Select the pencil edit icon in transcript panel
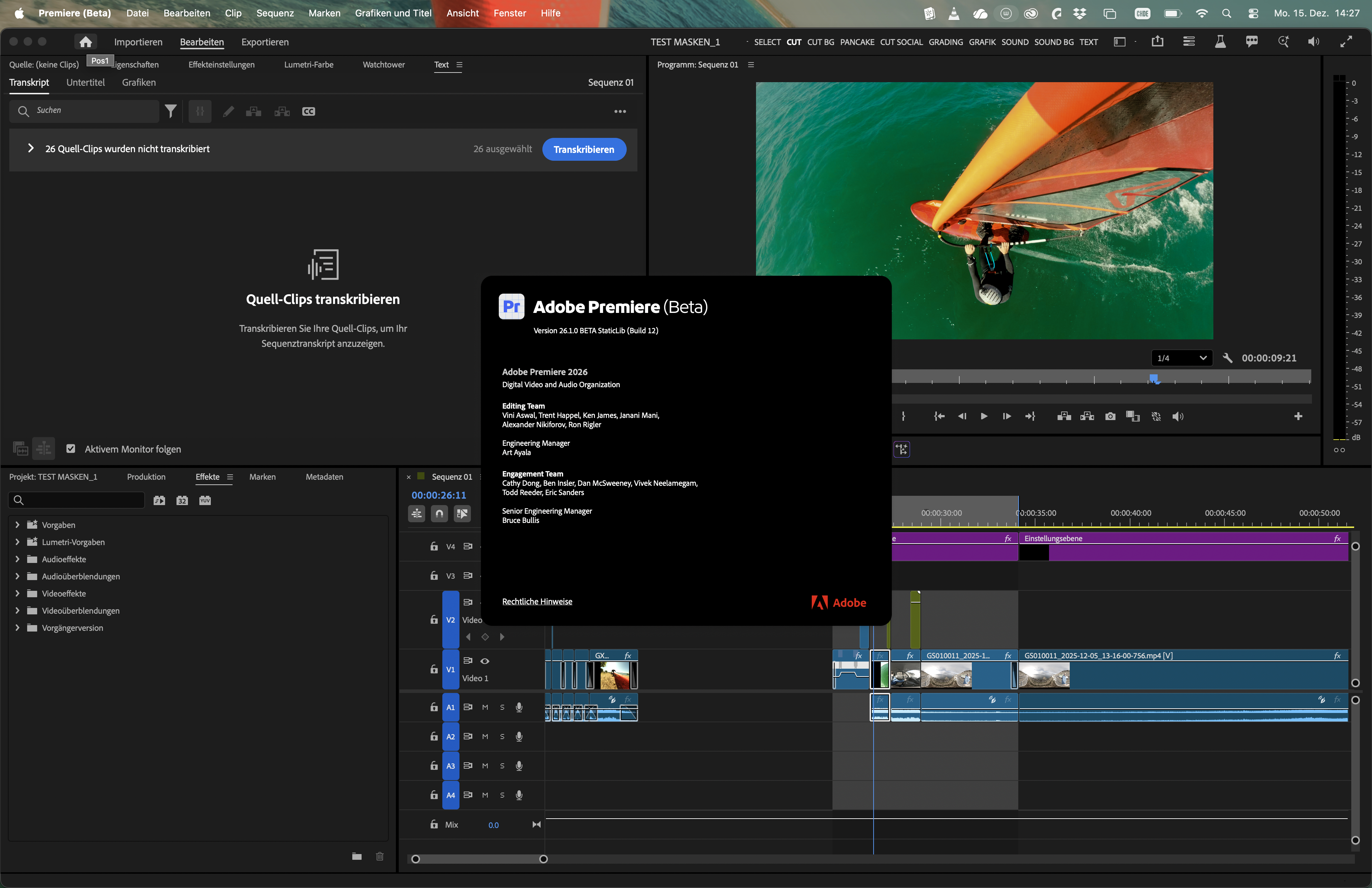 (228, 111)
